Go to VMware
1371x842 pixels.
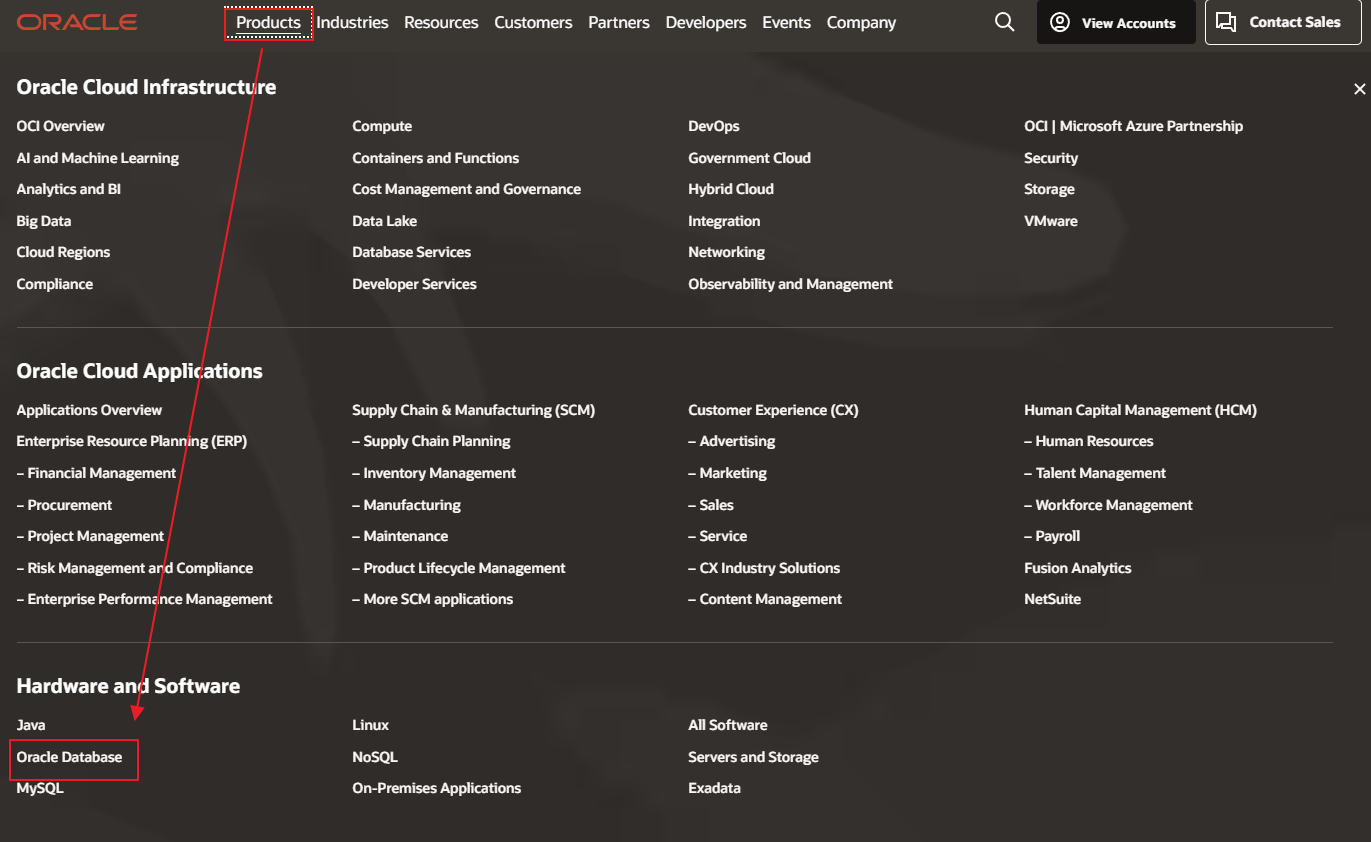click(x=1051, y=221)
